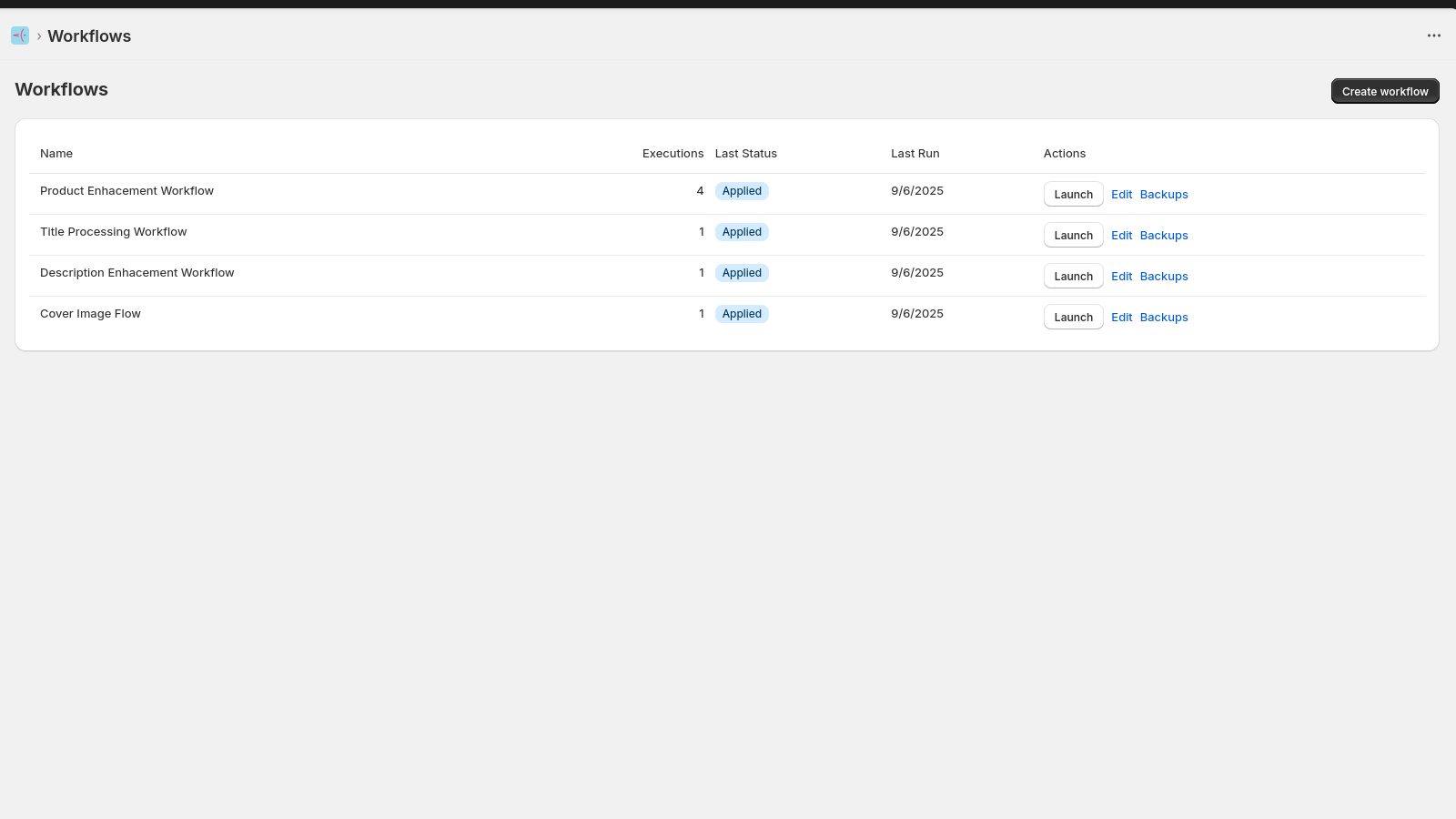Viewport: 1456px width, 819px height.
Task: Click the Workflows breadcrumb label
Action: 89,35
